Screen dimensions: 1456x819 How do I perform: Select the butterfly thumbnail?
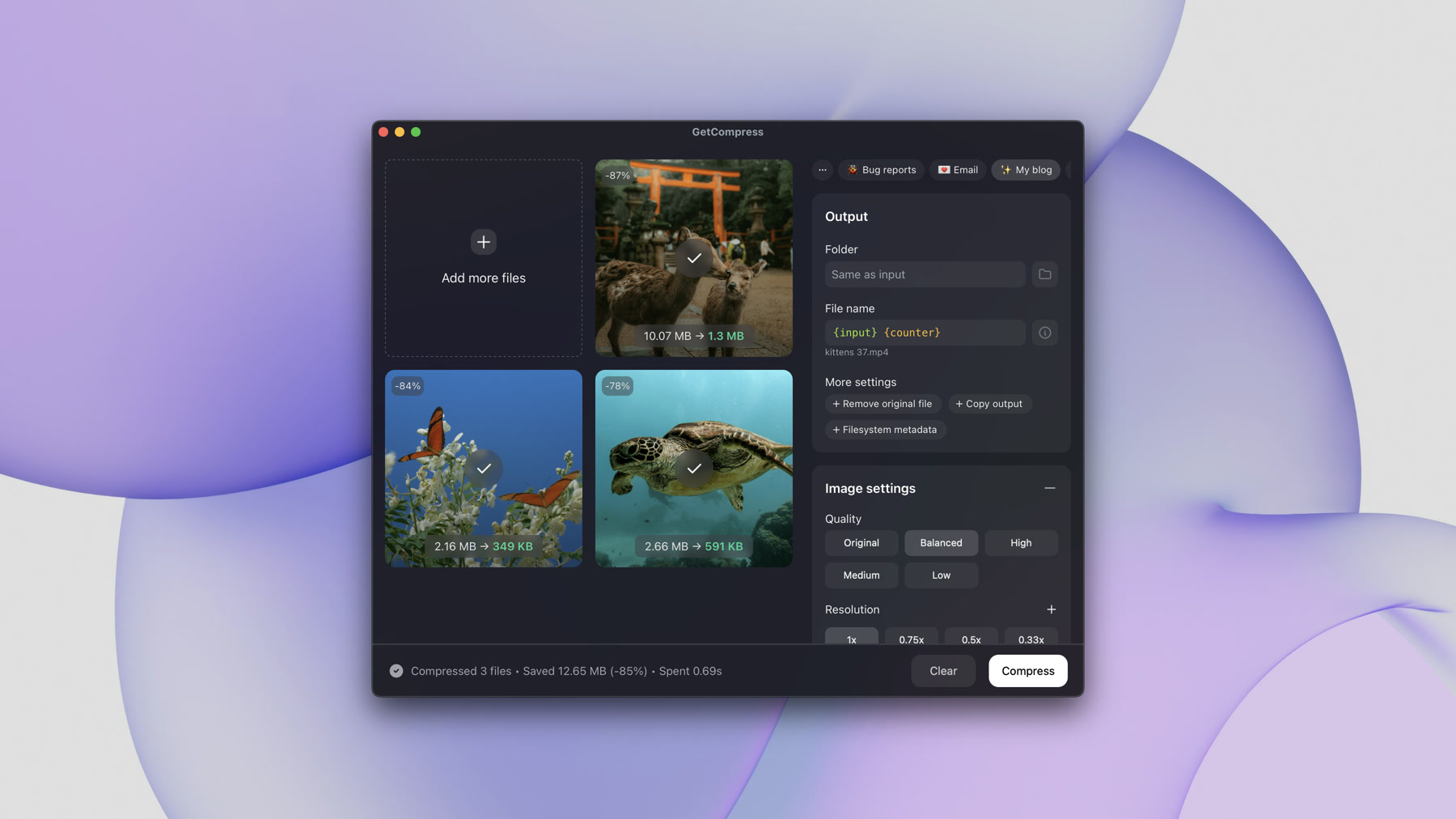(x=483, y=469)
